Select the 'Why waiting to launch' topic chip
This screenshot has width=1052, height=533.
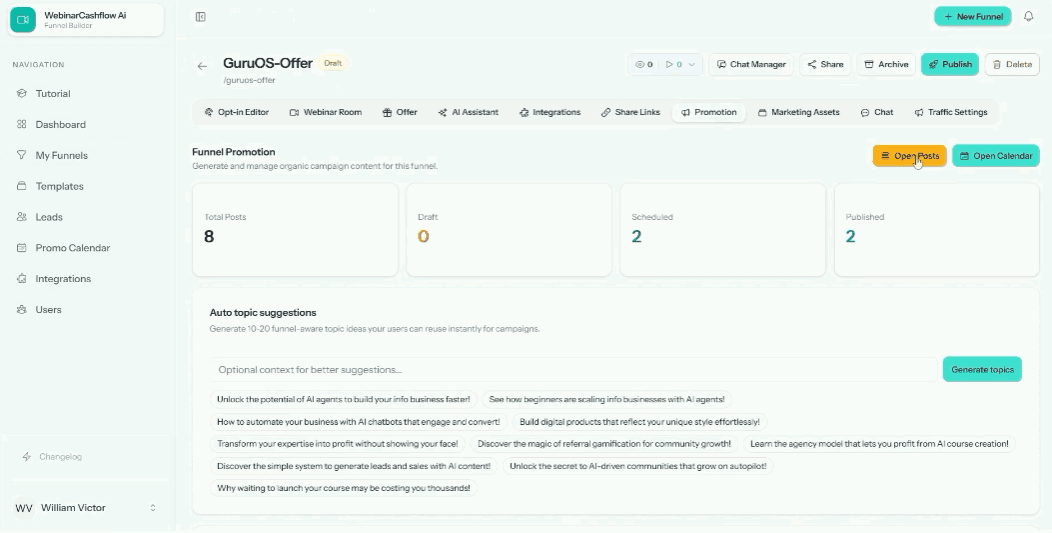344,488
